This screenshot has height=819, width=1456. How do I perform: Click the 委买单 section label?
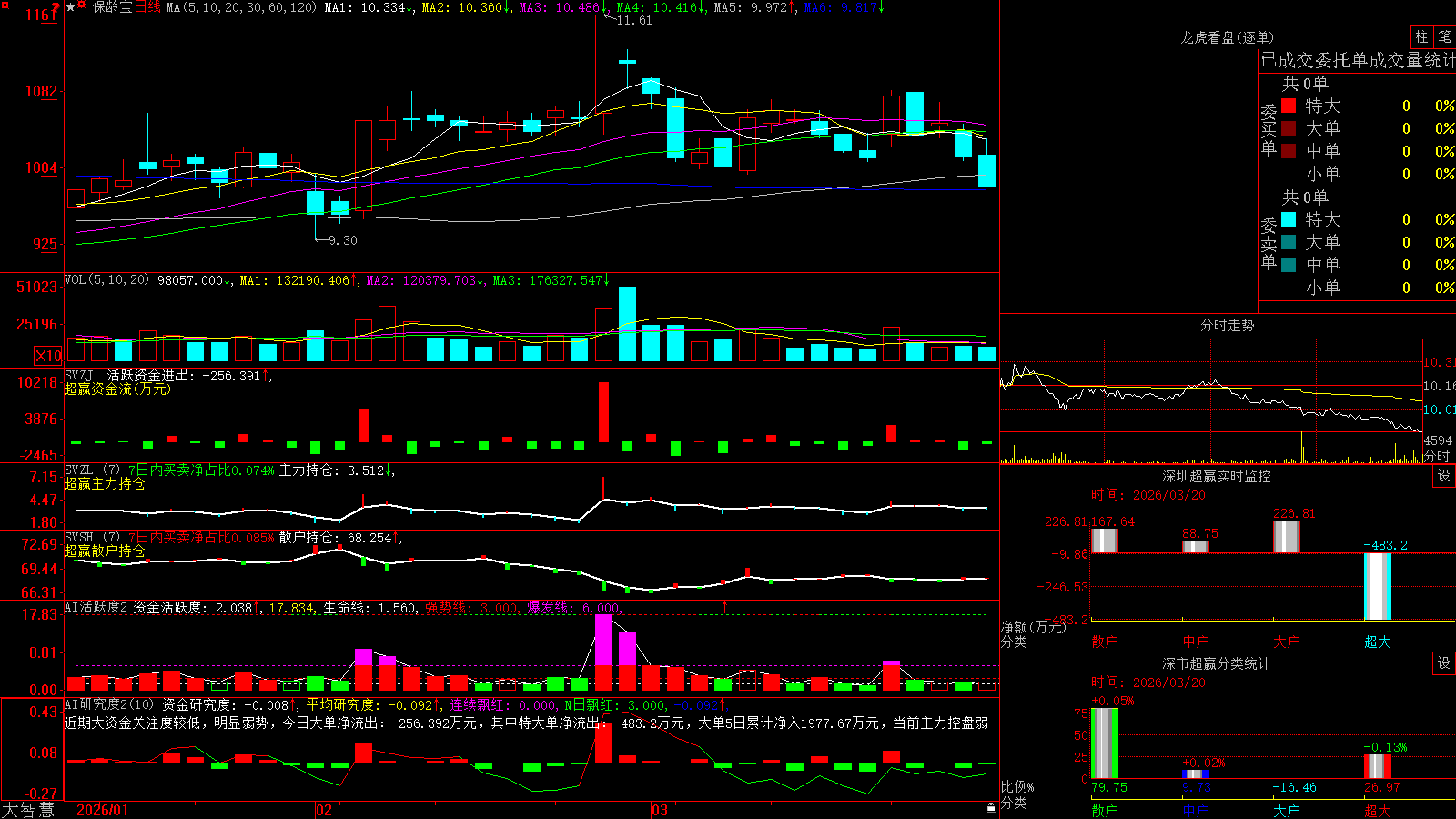coord(1269,129)
